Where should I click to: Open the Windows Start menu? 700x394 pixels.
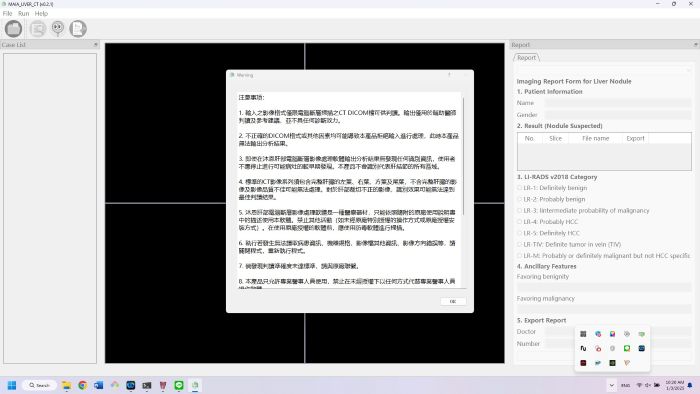(x=12, y=385)
